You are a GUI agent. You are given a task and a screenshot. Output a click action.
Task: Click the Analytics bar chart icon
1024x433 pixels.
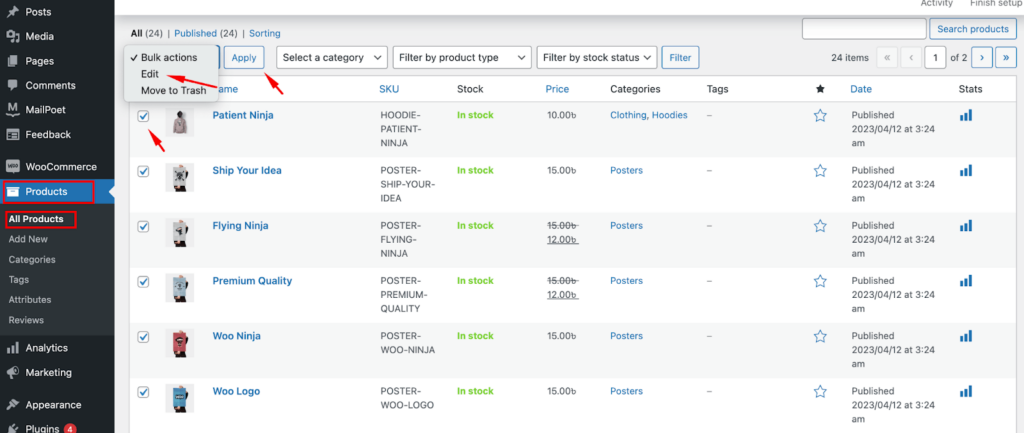(12, 348)
